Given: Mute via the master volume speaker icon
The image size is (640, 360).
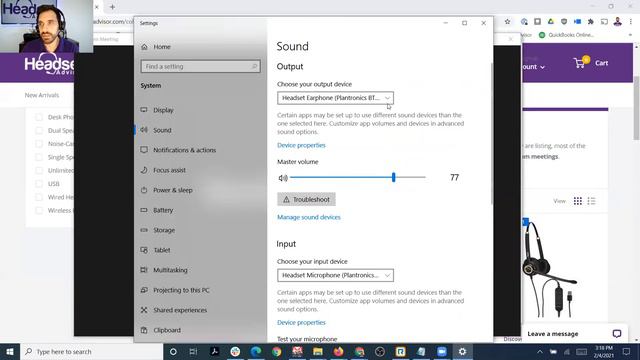Looking at the screenshot, I should click(x=283, y=178).
